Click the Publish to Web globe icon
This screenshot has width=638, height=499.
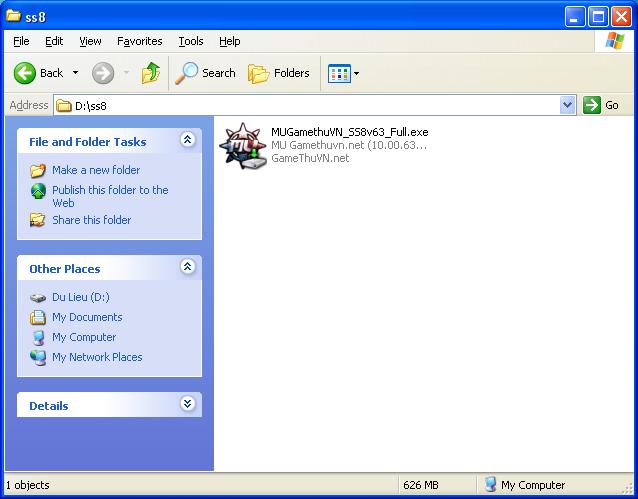point(38,191)
